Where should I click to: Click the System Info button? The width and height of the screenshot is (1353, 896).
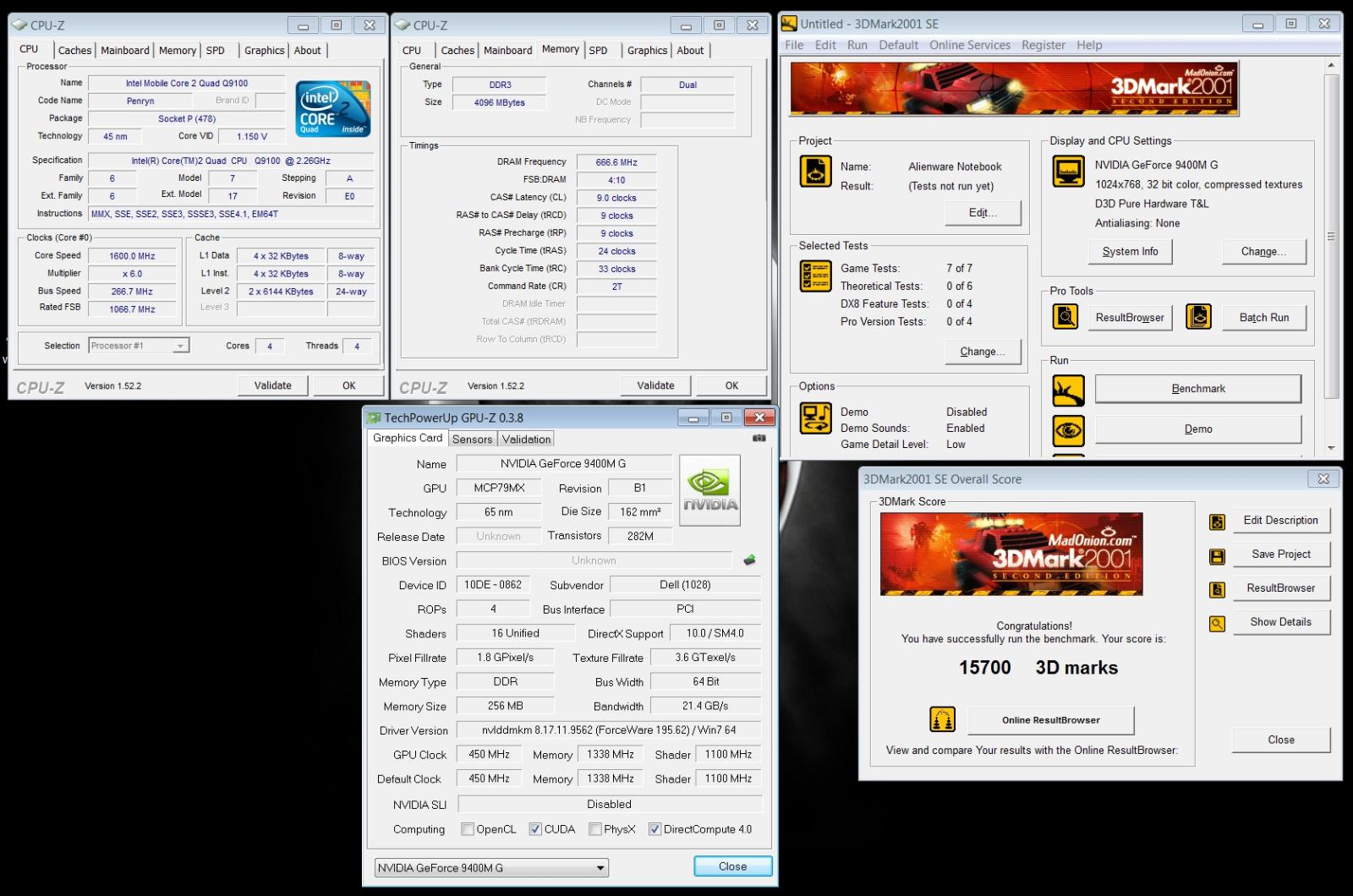[x=1130, y=251]
